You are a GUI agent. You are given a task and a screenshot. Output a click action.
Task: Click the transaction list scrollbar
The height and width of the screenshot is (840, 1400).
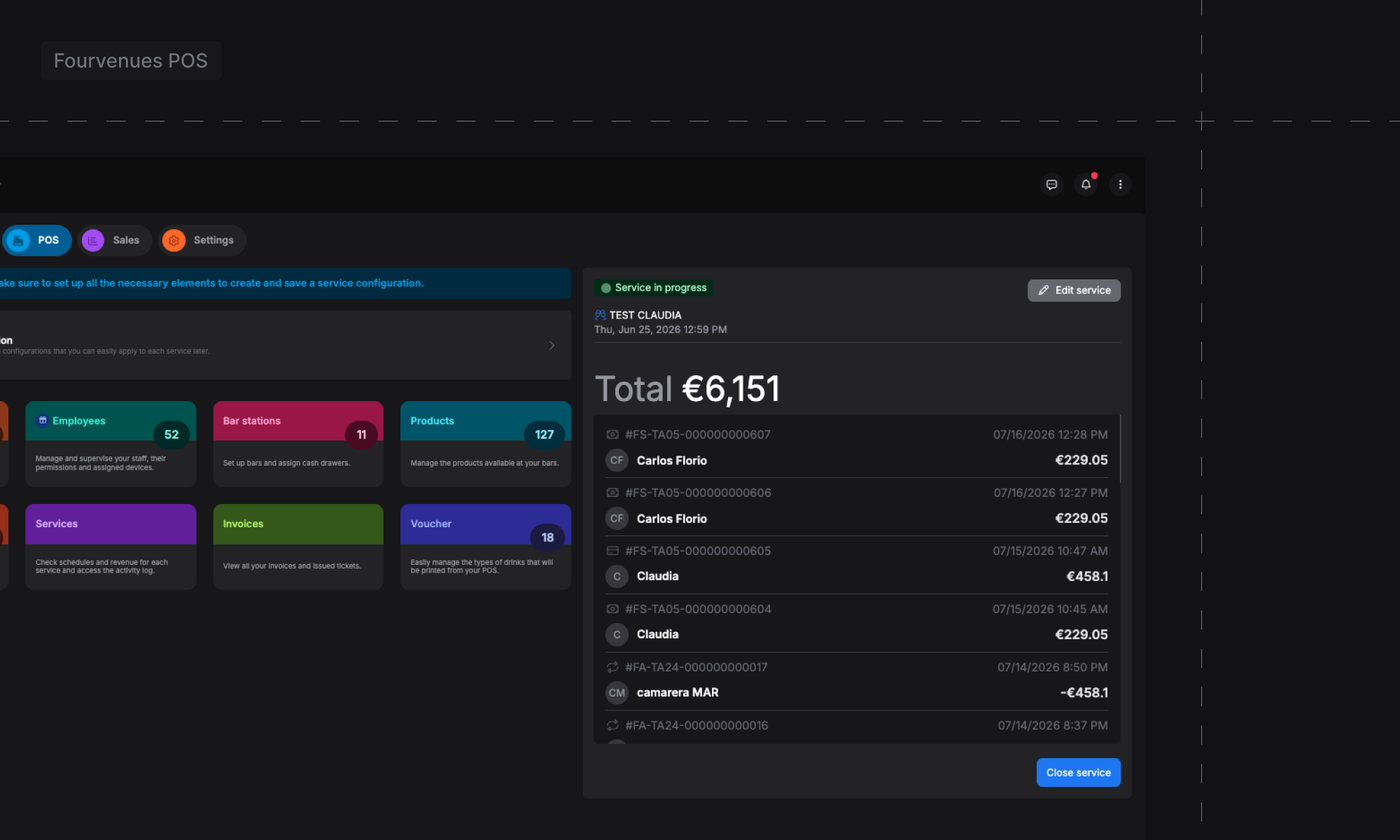coord(1120,449)
